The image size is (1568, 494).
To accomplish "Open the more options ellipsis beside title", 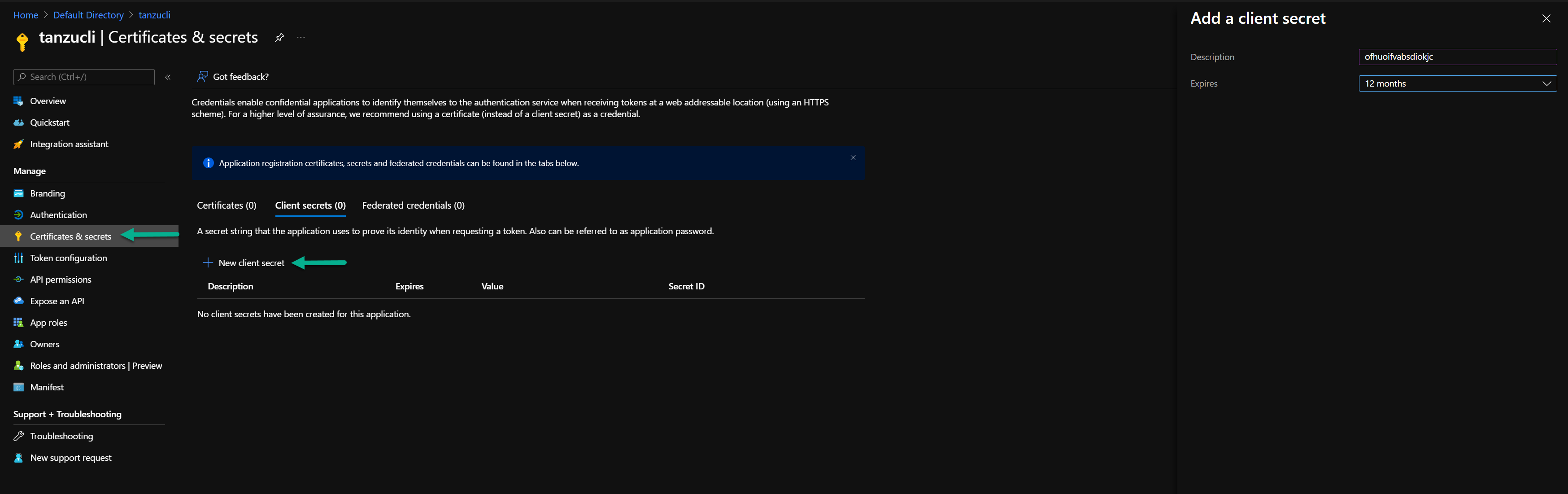I will click(x=301, y=38).
